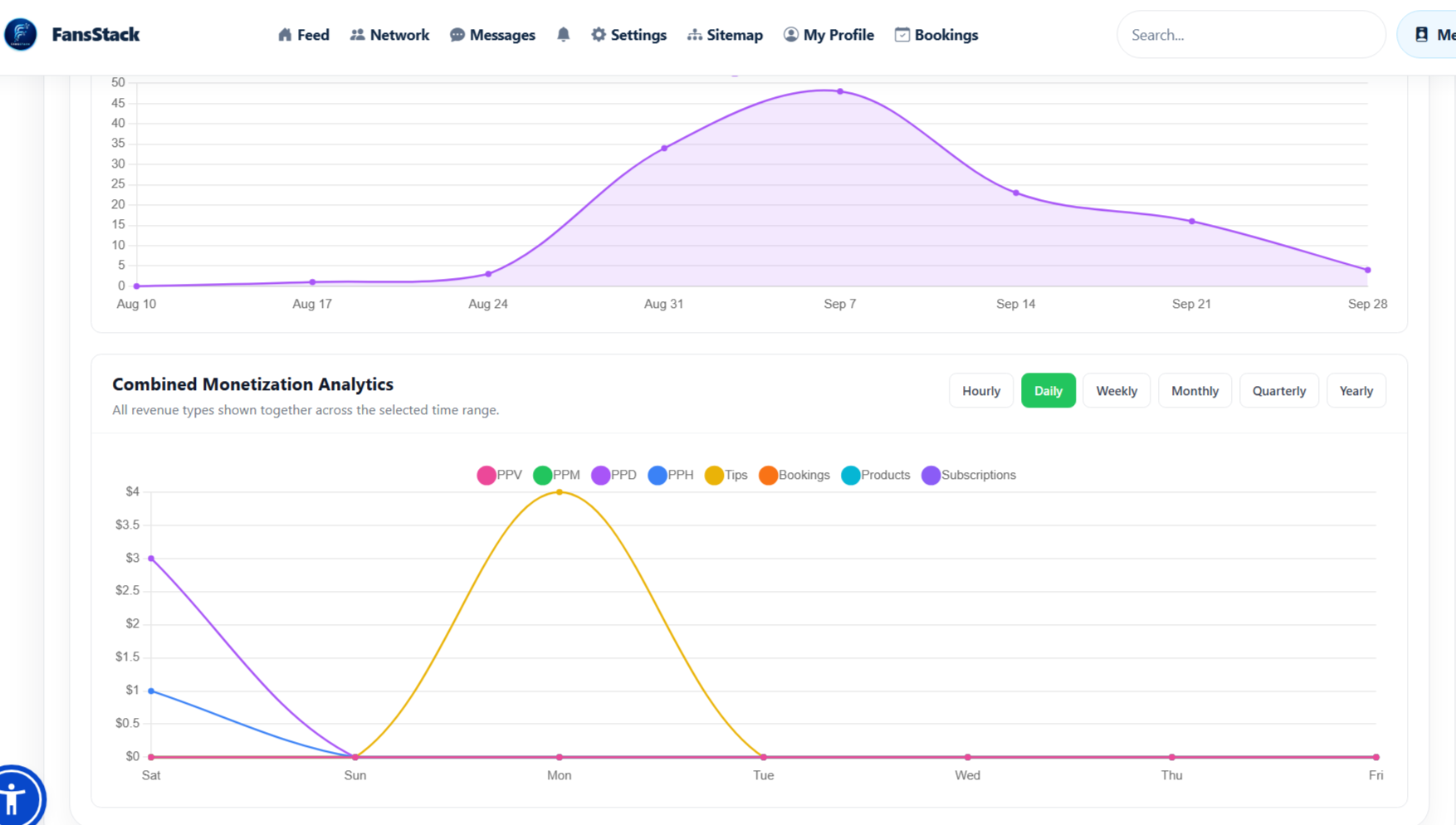Switch analytics range to Weekly

click(x=1116, y=391)
